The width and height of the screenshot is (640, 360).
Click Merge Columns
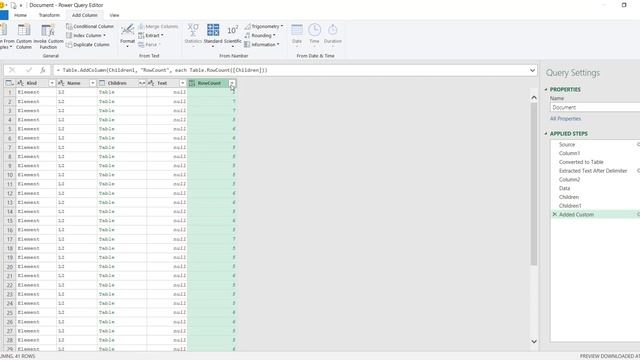coord(158,26)
